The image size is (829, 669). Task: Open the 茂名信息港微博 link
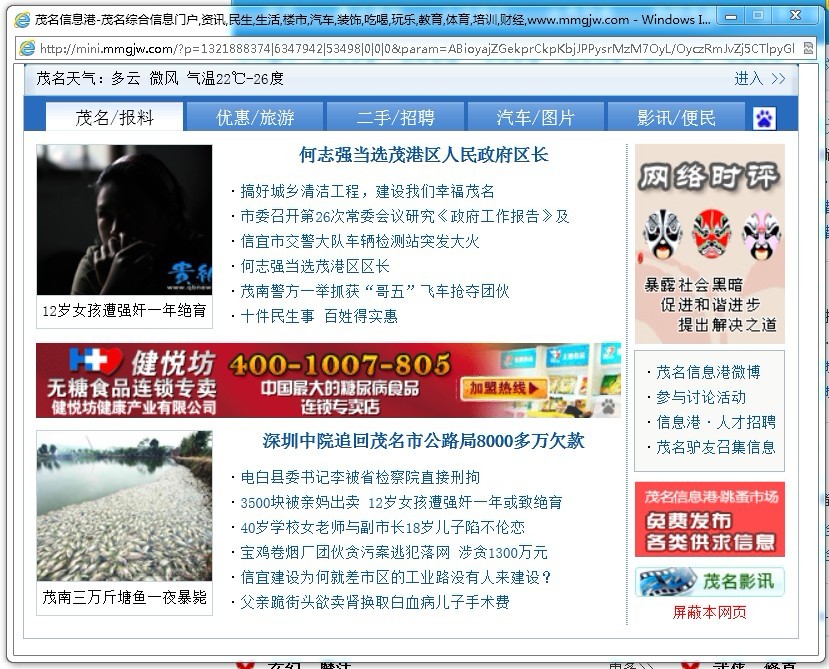708,372
